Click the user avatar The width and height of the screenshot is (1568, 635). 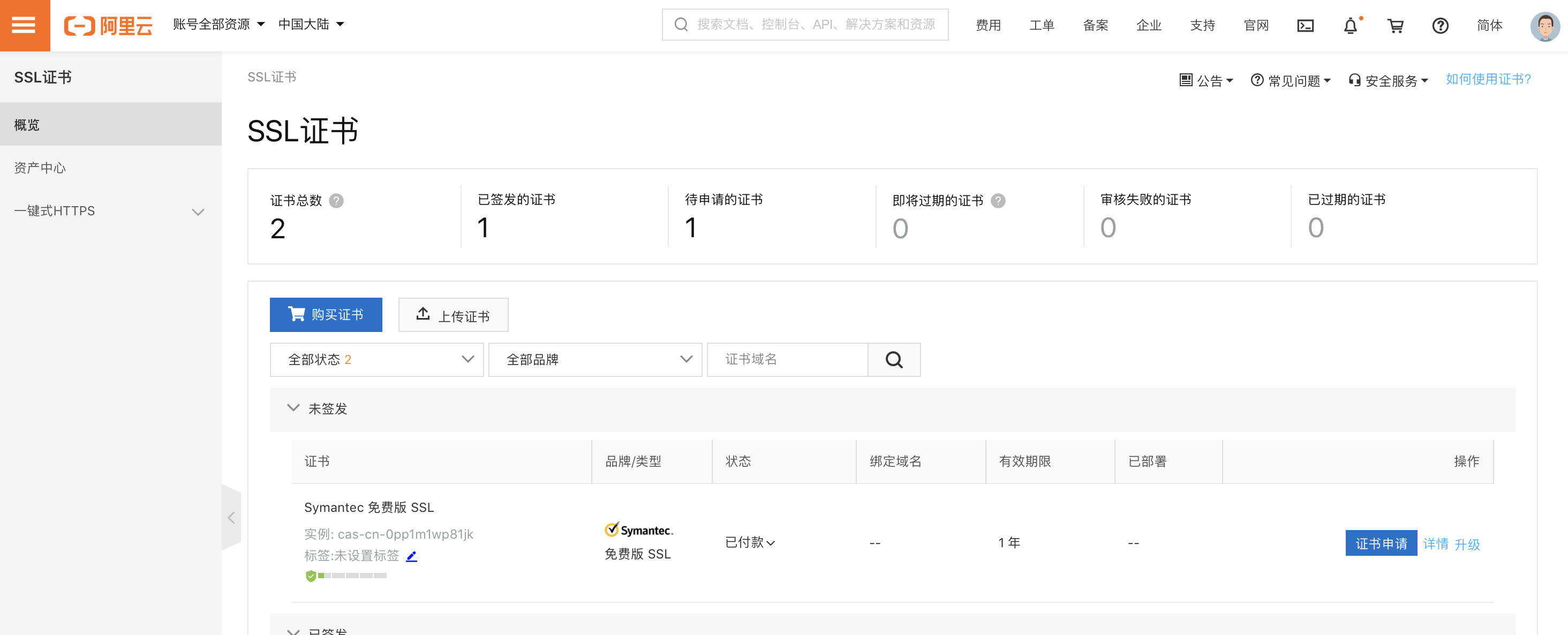click(1544, 26)
